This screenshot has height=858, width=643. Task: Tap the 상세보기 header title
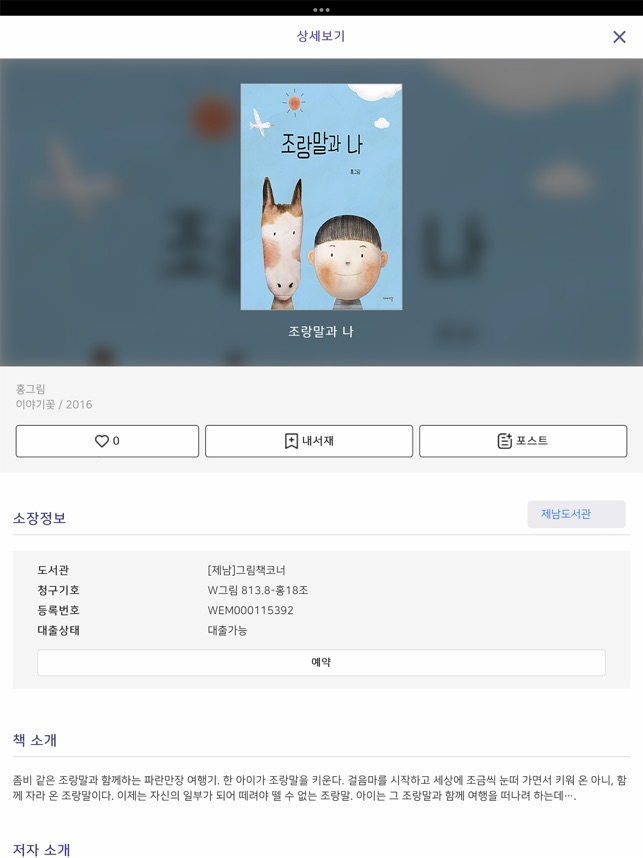321,36
